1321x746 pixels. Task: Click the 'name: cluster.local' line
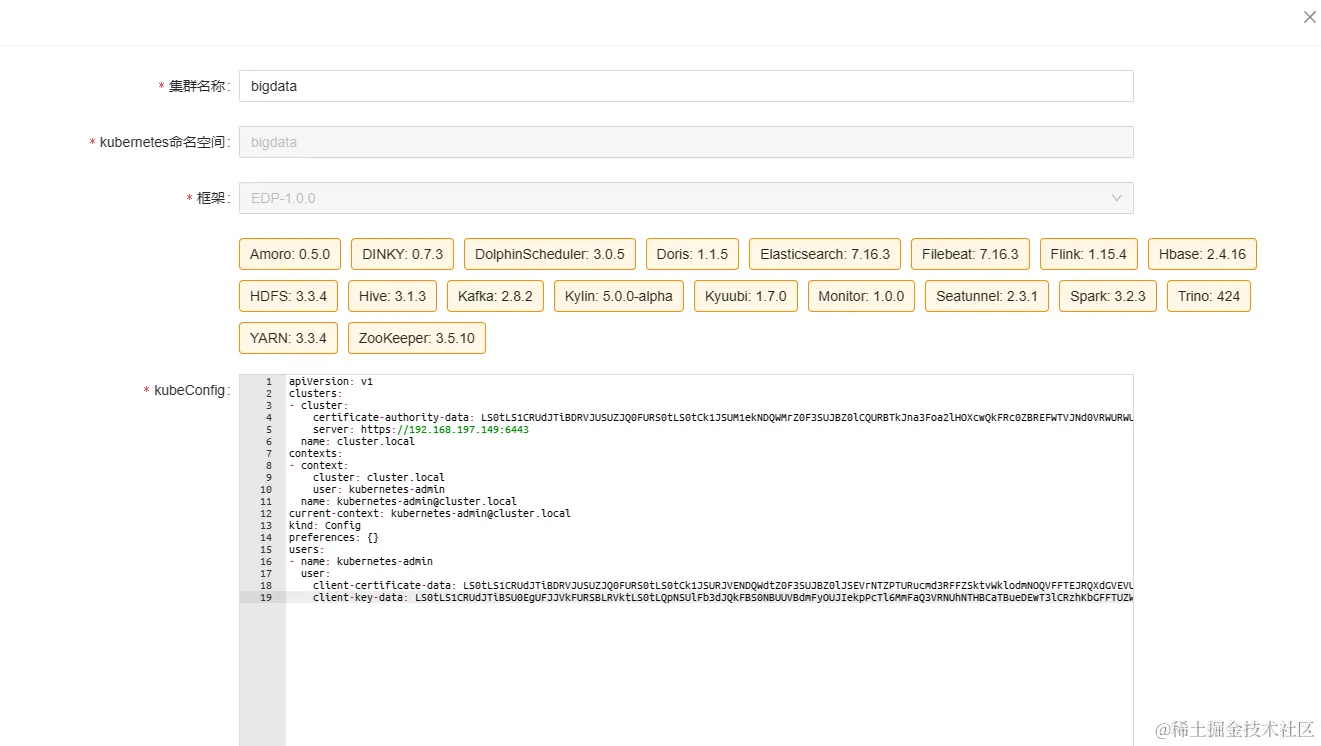tap(358, 442)
